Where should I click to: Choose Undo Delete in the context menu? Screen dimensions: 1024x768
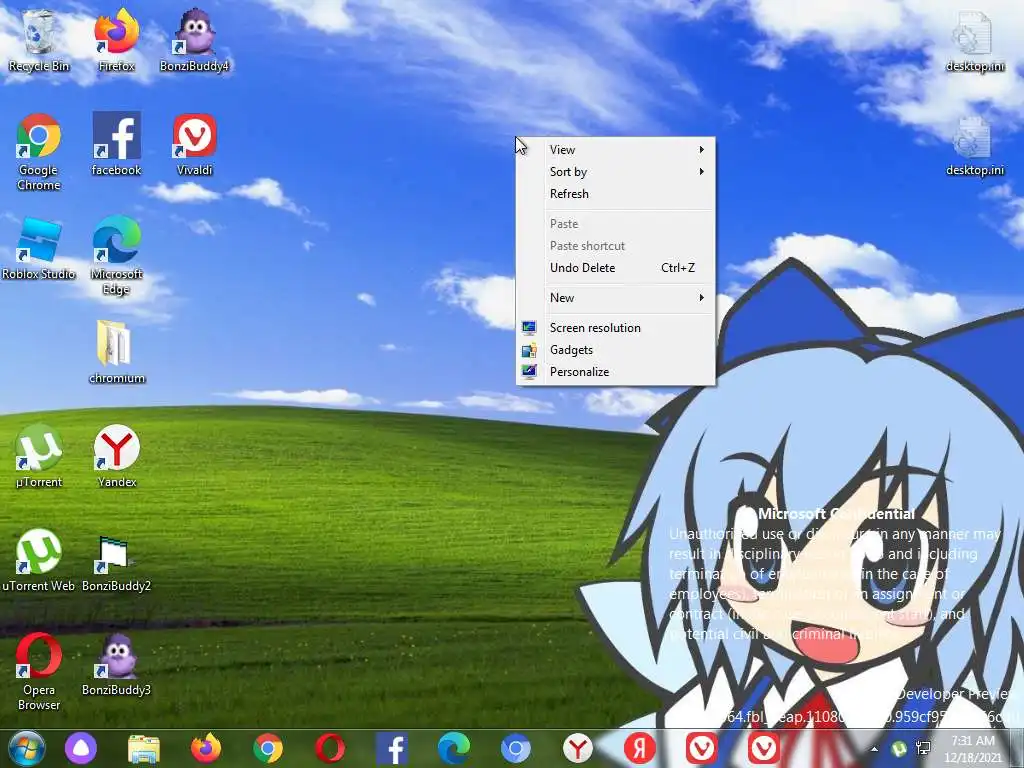[616, 268]
